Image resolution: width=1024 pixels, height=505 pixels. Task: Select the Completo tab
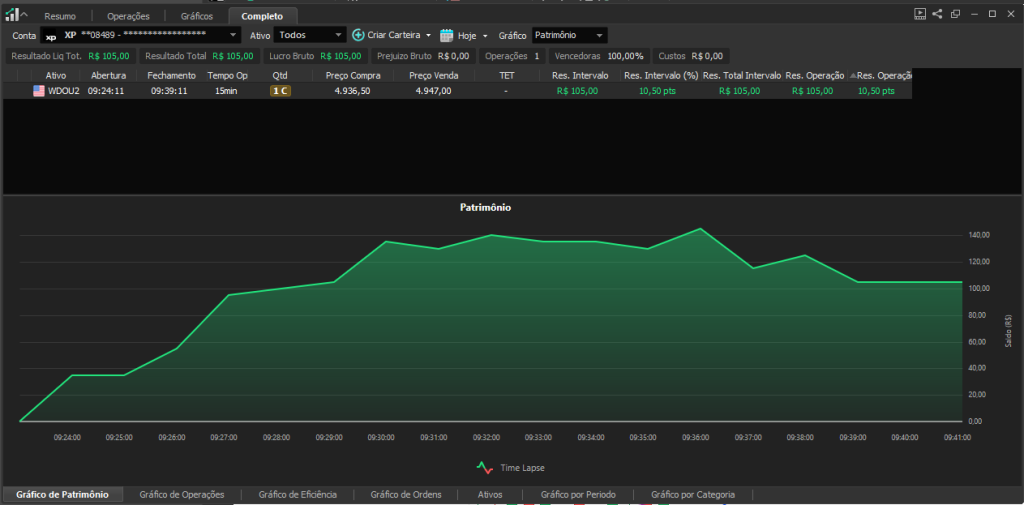[x=263, y=16]
